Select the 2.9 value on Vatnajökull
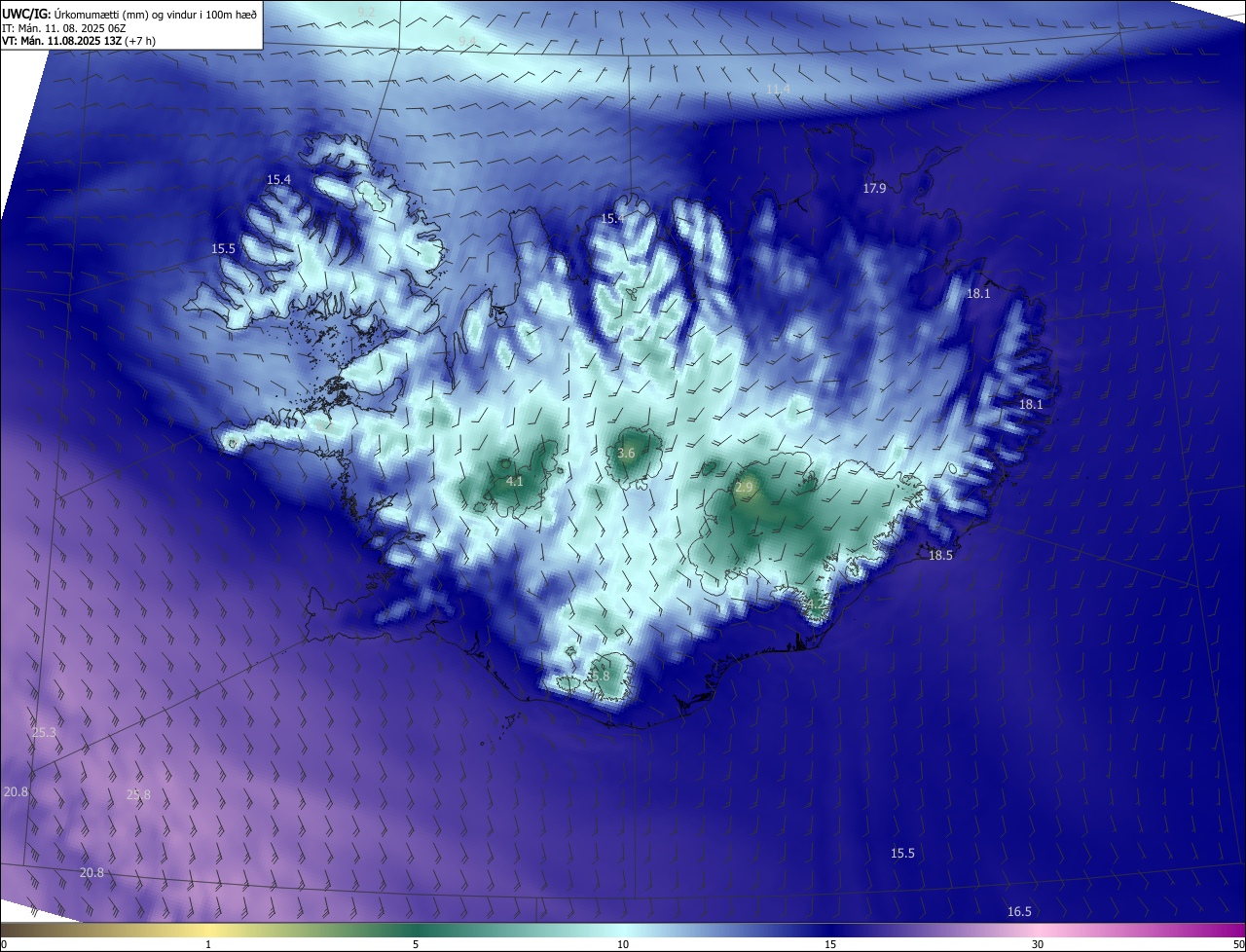Viewport: 1246px width, 952px height. [745, 487]
